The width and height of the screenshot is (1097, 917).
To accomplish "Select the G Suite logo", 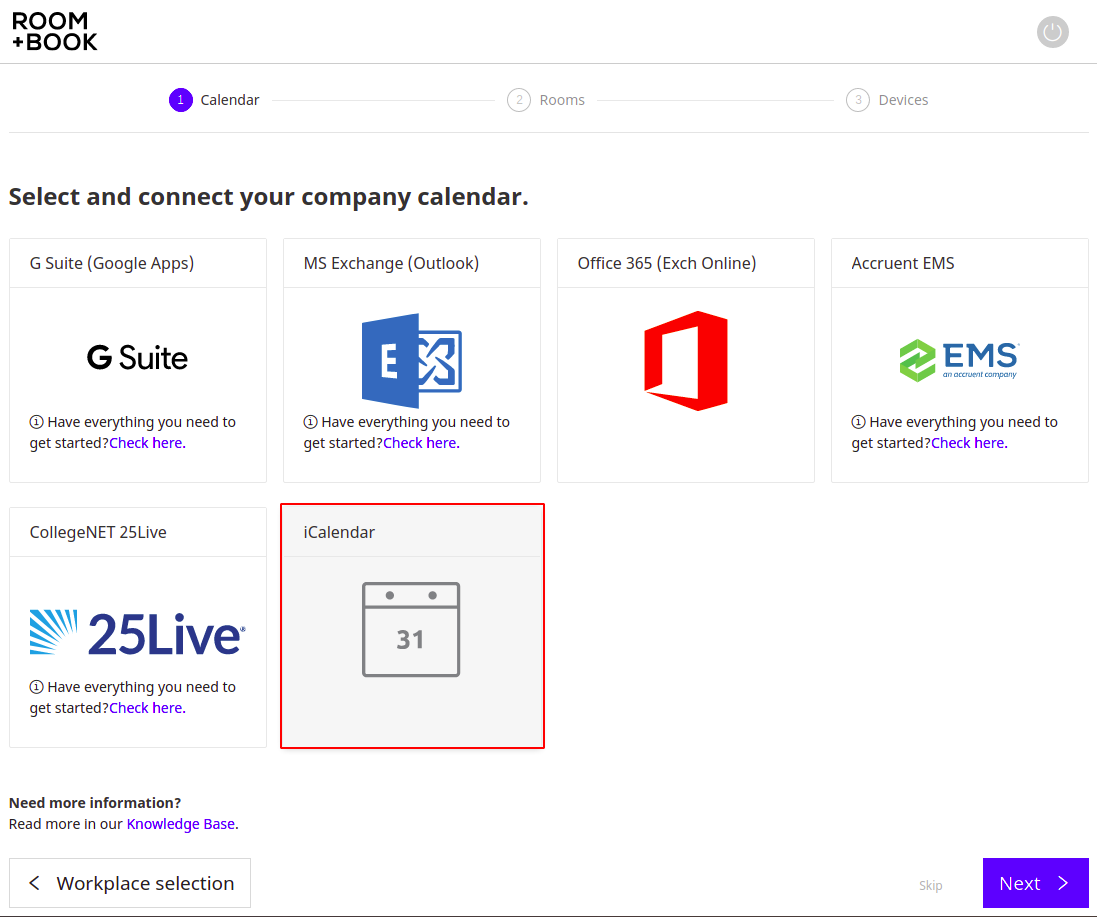I will [138, 357].
